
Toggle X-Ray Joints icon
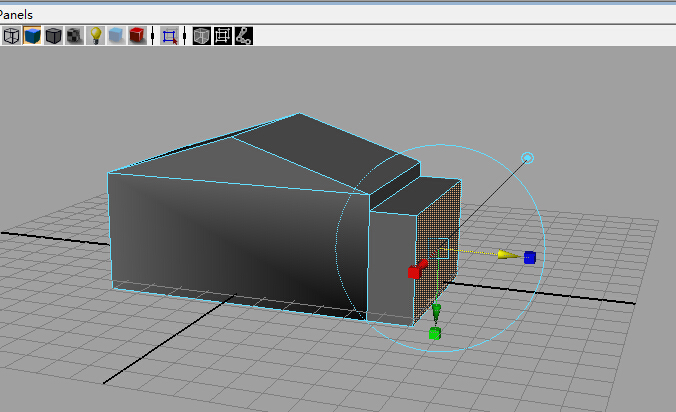tap(244, 36)
